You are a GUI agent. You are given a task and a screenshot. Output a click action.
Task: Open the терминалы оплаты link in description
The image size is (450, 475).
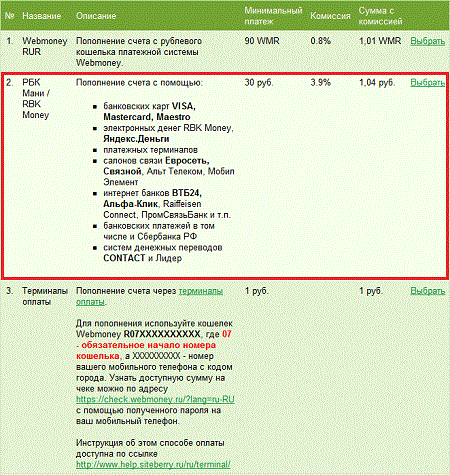click(149, 296)
